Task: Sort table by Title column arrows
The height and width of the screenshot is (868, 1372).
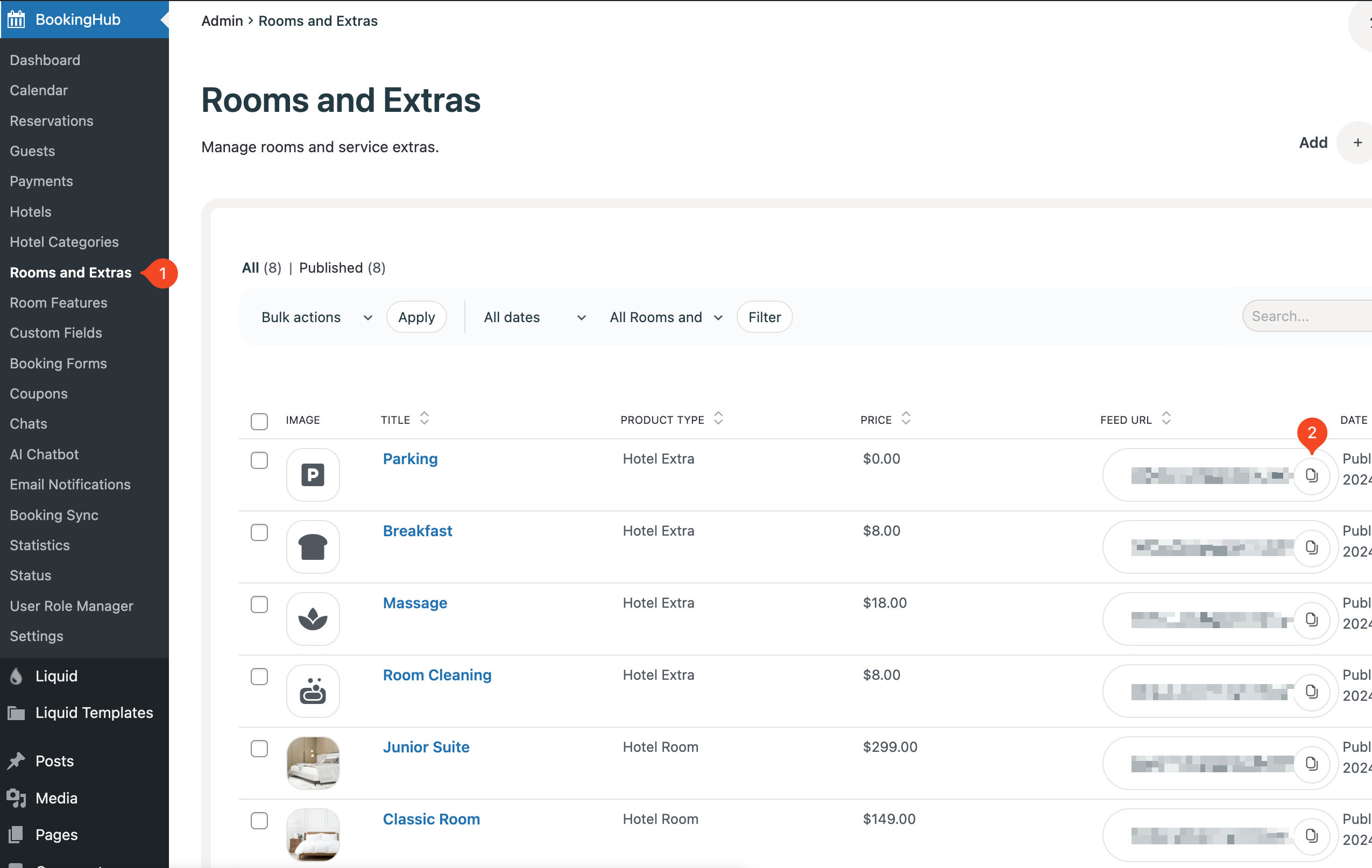Action: pyautogui.click(x=424, y=418)
